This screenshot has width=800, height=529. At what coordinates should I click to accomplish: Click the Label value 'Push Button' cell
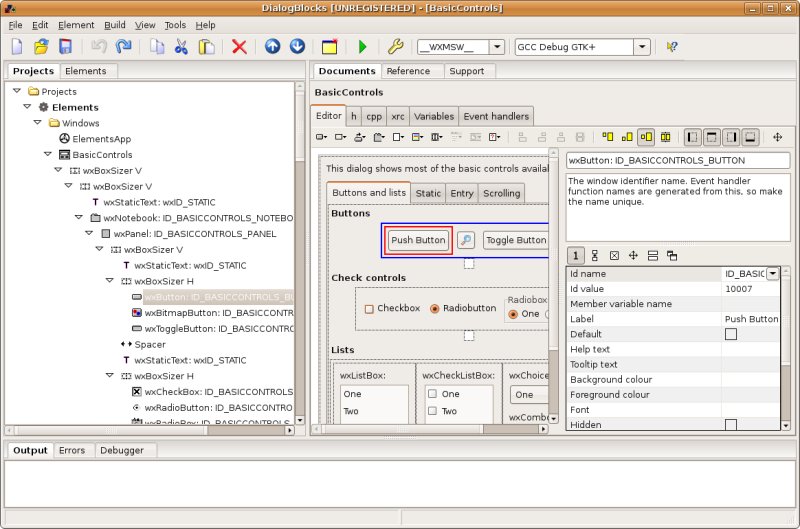[x=751, y=319]
